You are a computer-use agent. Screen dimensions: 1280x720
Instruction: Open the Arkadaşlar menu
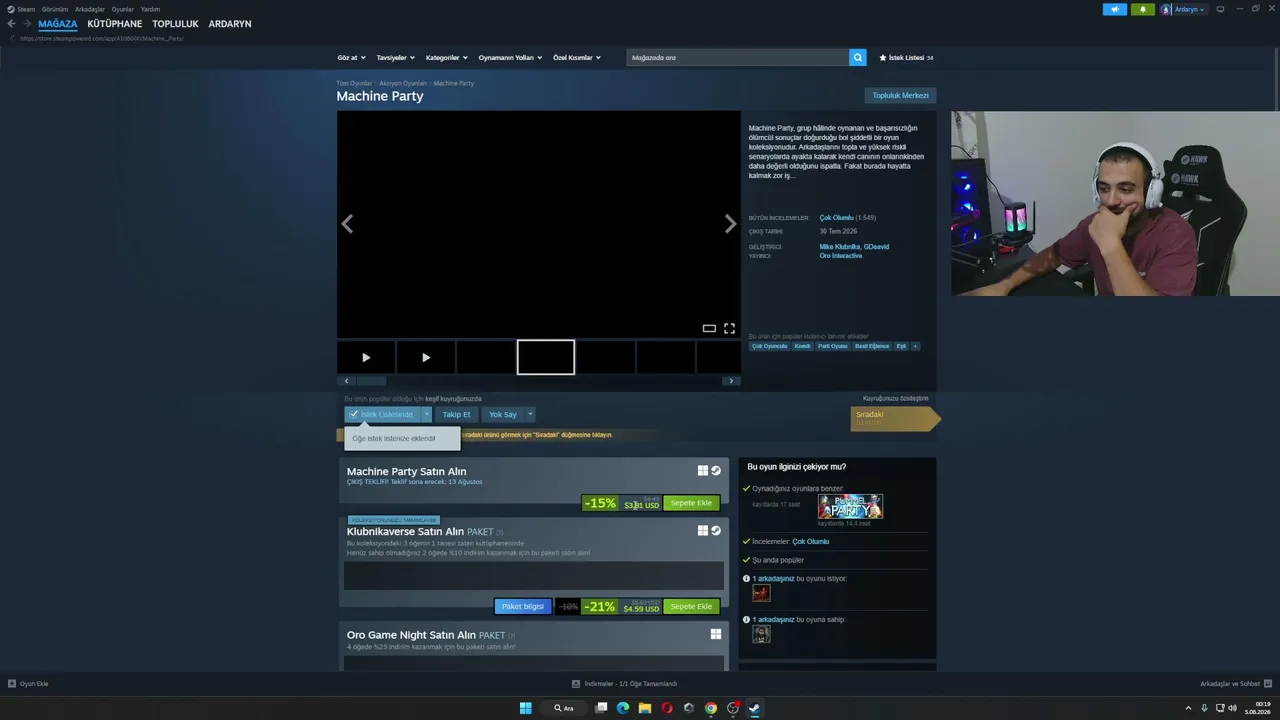pyautogui.click(x=90, y=9)
